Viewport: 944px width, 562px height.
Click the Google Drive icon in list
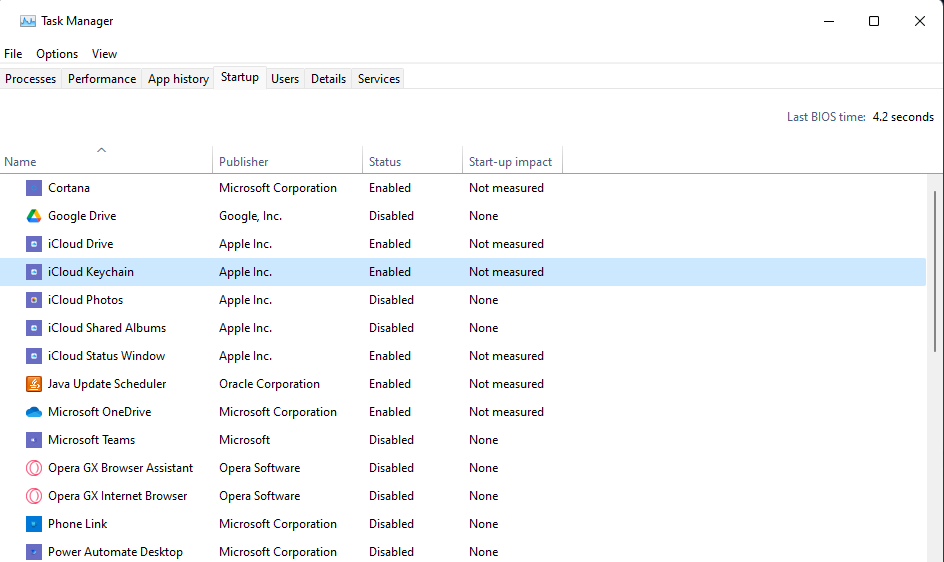tap(34, 216)
